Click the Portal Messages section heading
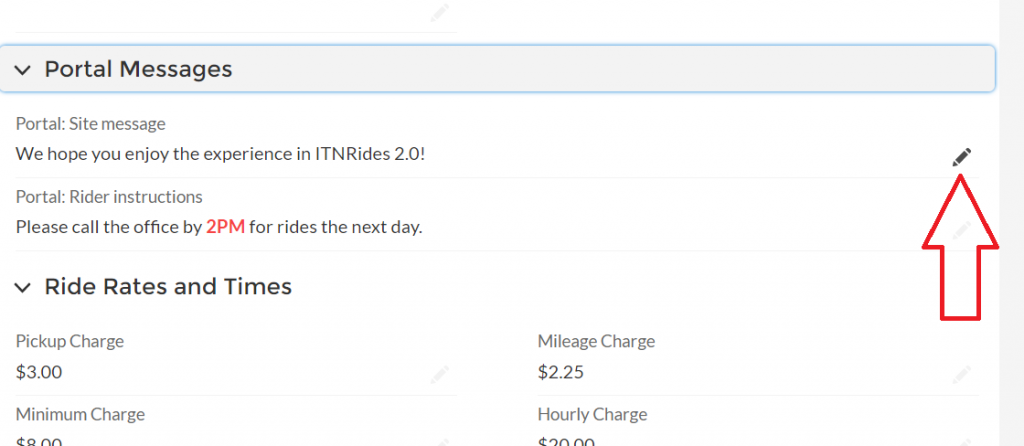 (138, 69)
